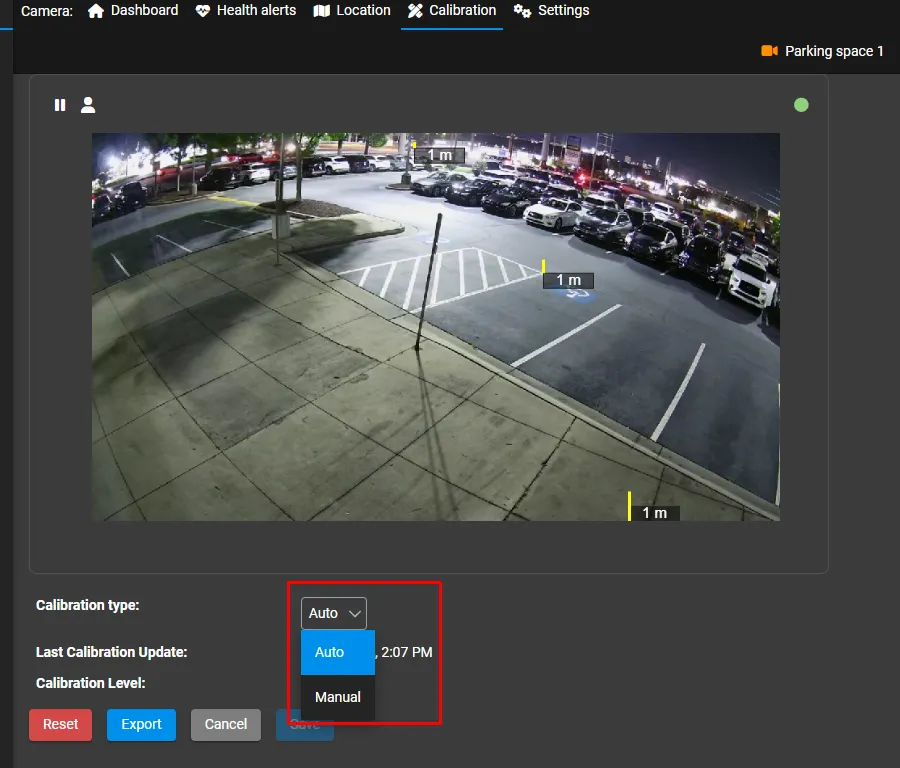
Task: Click the green status indicator dot
Action: pos(801,105)
